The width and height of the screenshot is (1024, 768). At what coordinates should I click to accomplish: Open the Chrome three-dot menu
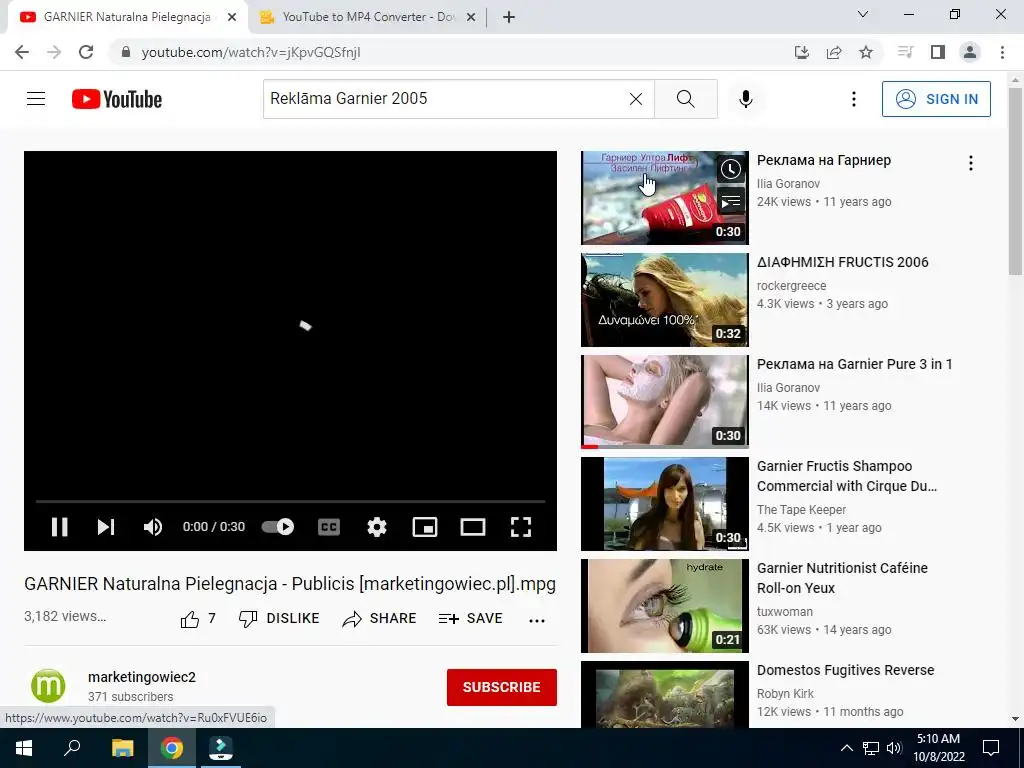(1002, 52)
